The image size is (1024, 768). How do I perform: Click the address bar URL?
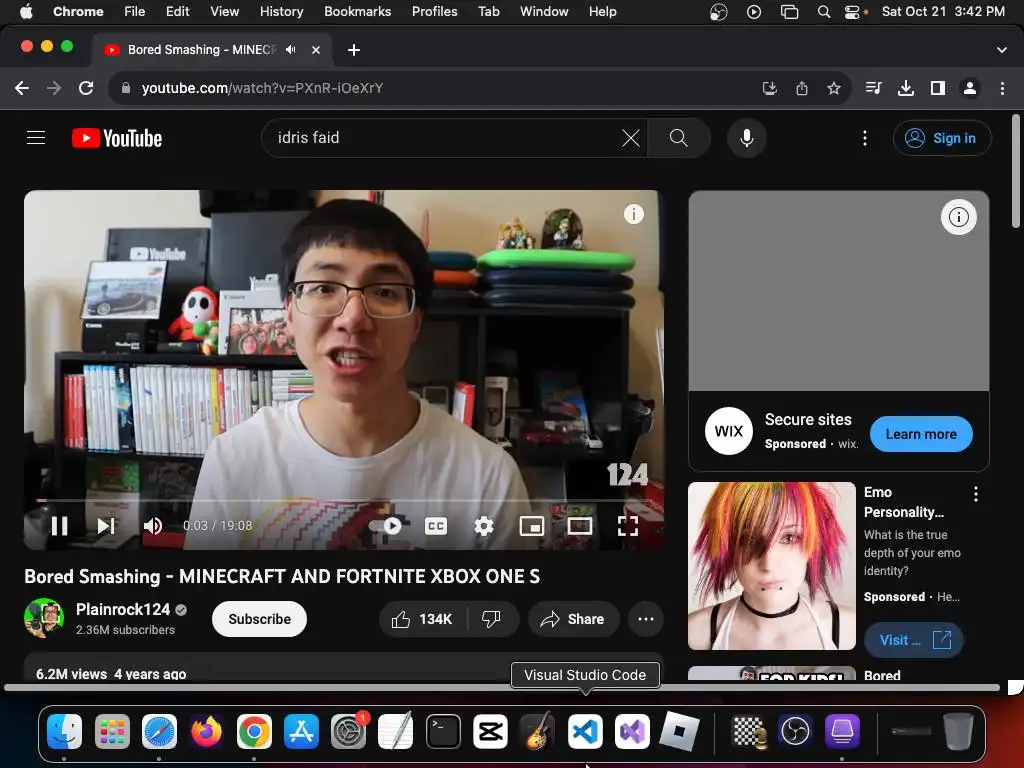(x=262, y=88)
